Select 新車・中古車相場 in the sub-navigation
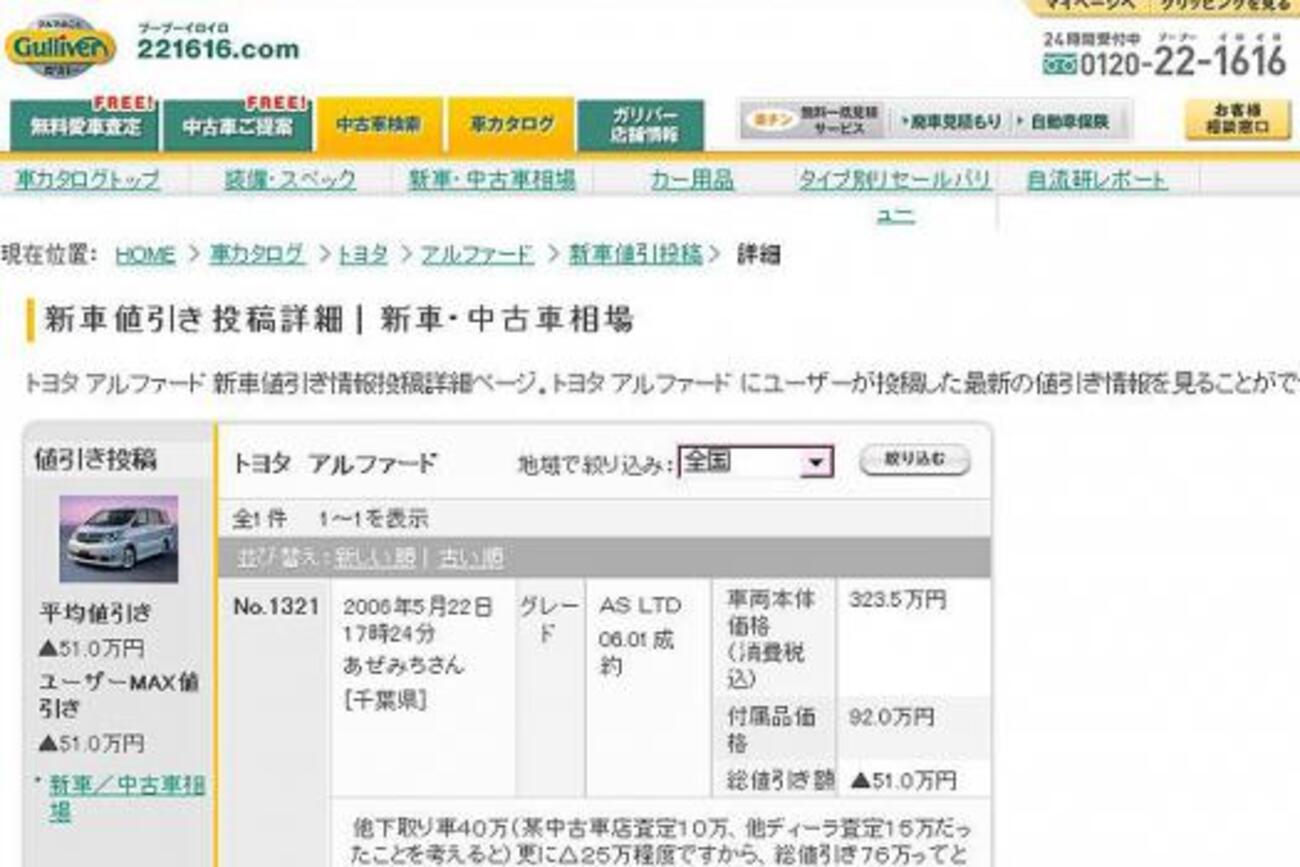The image size is (1300, 867). pos(492,180)
